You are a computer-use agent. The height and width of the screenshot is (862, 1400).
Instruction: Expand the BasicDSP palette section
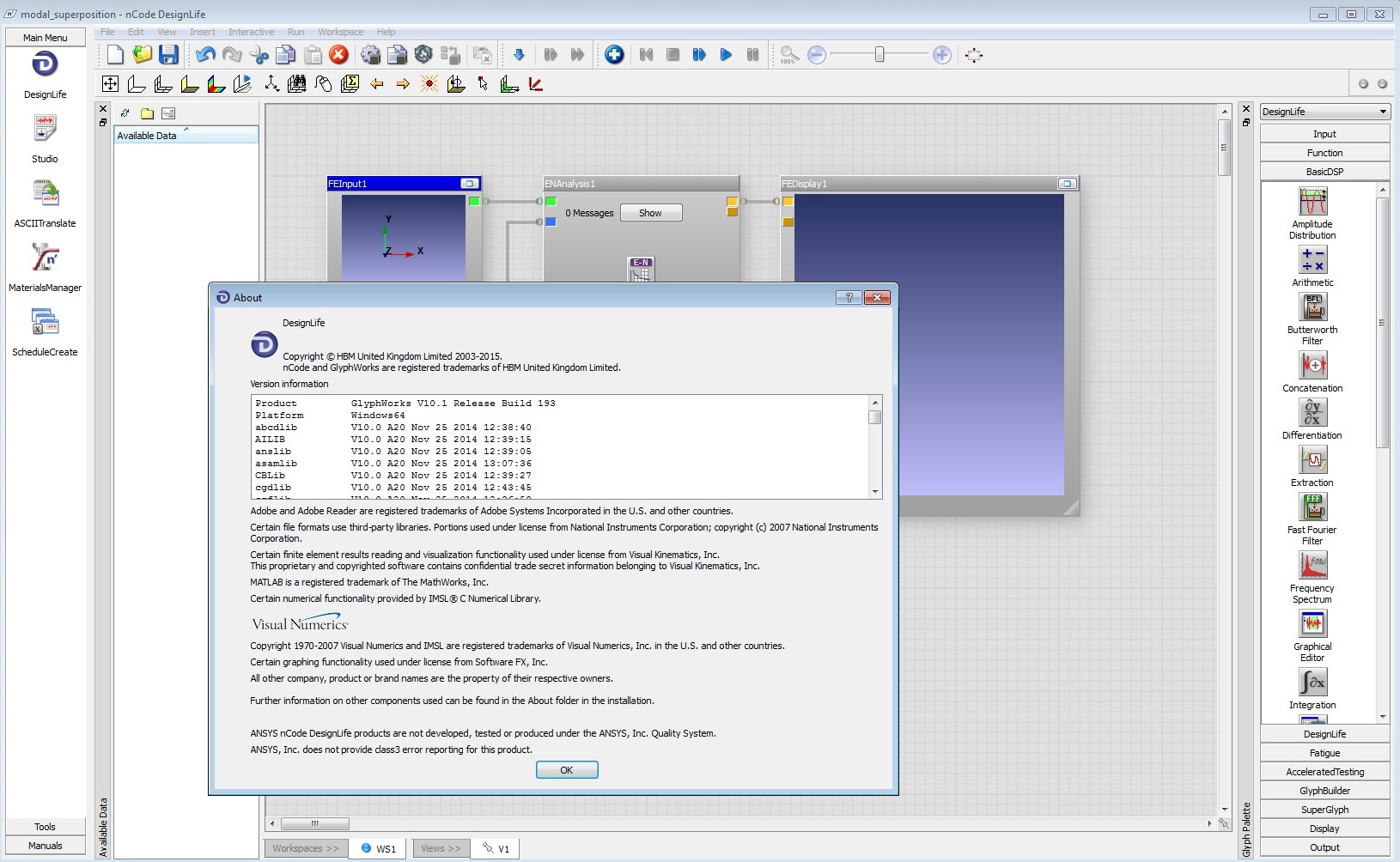(x=1324, y=172)
